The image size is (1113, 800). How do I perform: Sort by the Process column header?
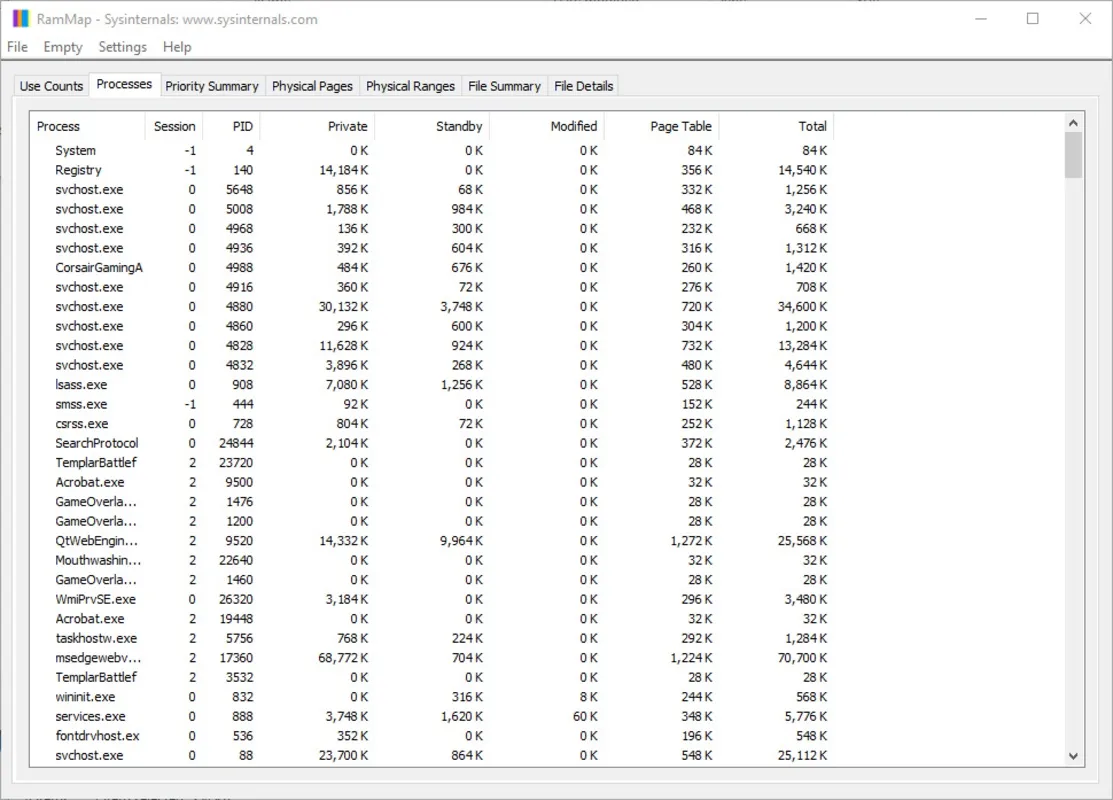pos(88,126)
